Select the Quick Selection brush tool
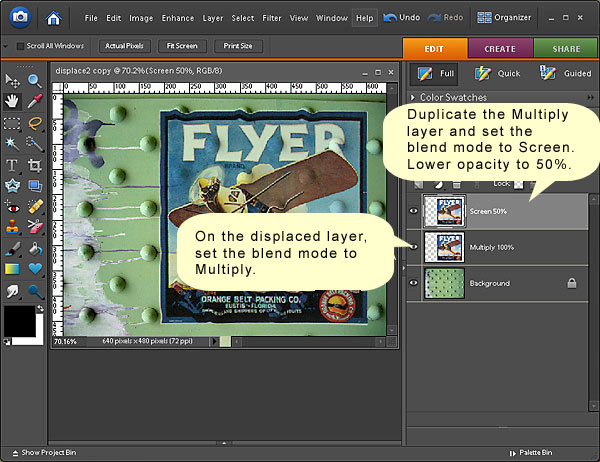The image size is (600, 462). click(x=35, y=144)
